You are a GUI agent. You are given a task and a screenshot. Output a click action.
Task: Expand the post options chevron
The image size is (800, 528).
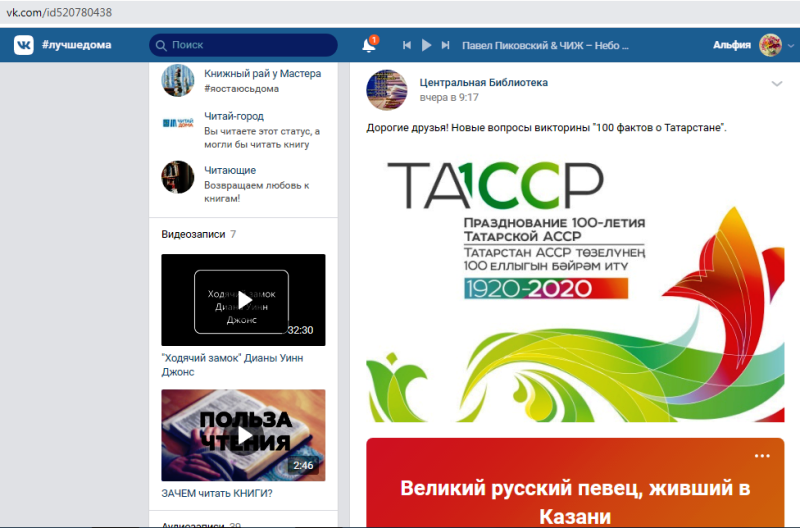coord(776,84)
